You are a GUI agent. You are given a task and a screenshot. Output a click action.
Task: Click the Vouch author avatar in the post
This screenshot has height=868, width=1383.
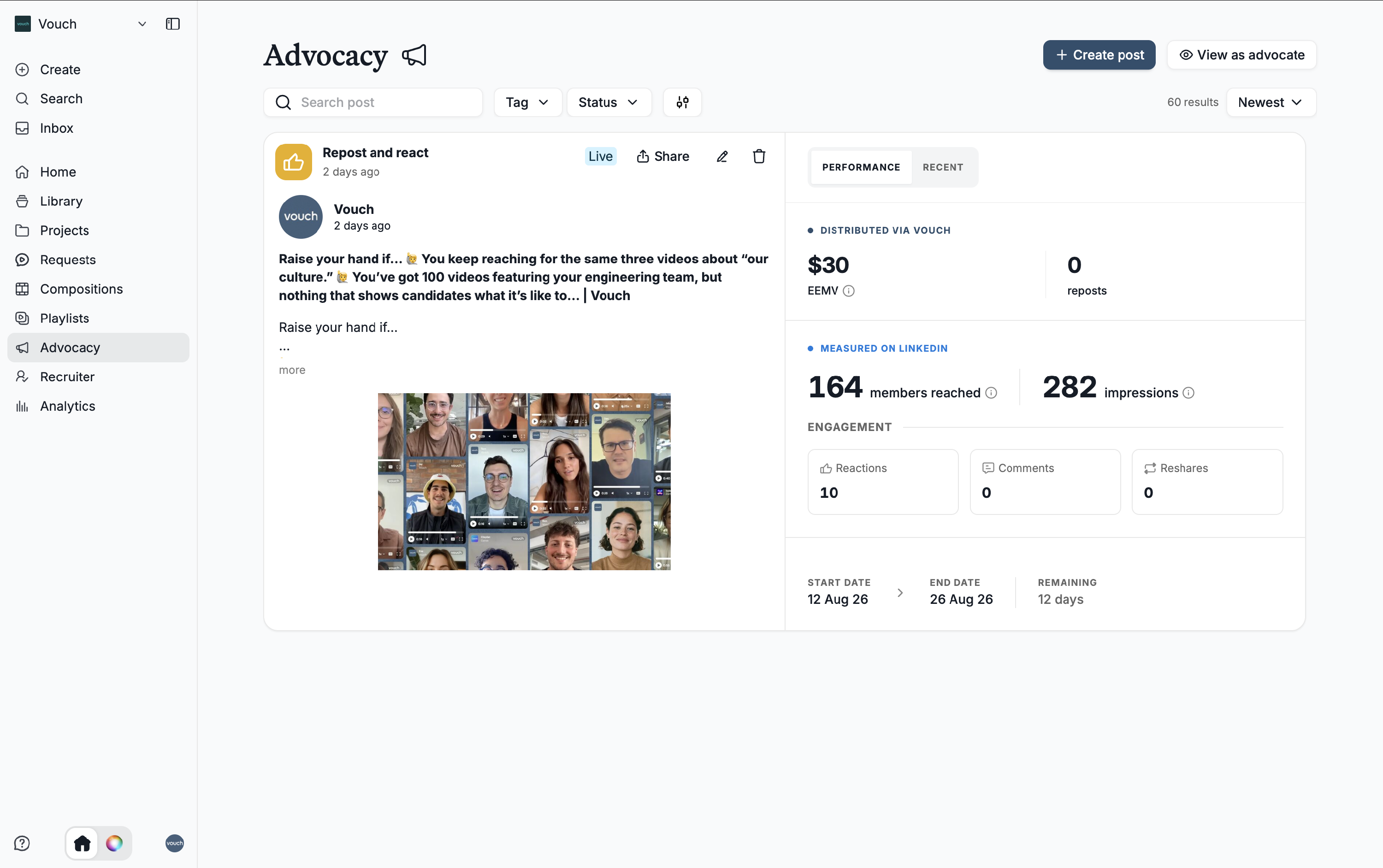[301, 217]
